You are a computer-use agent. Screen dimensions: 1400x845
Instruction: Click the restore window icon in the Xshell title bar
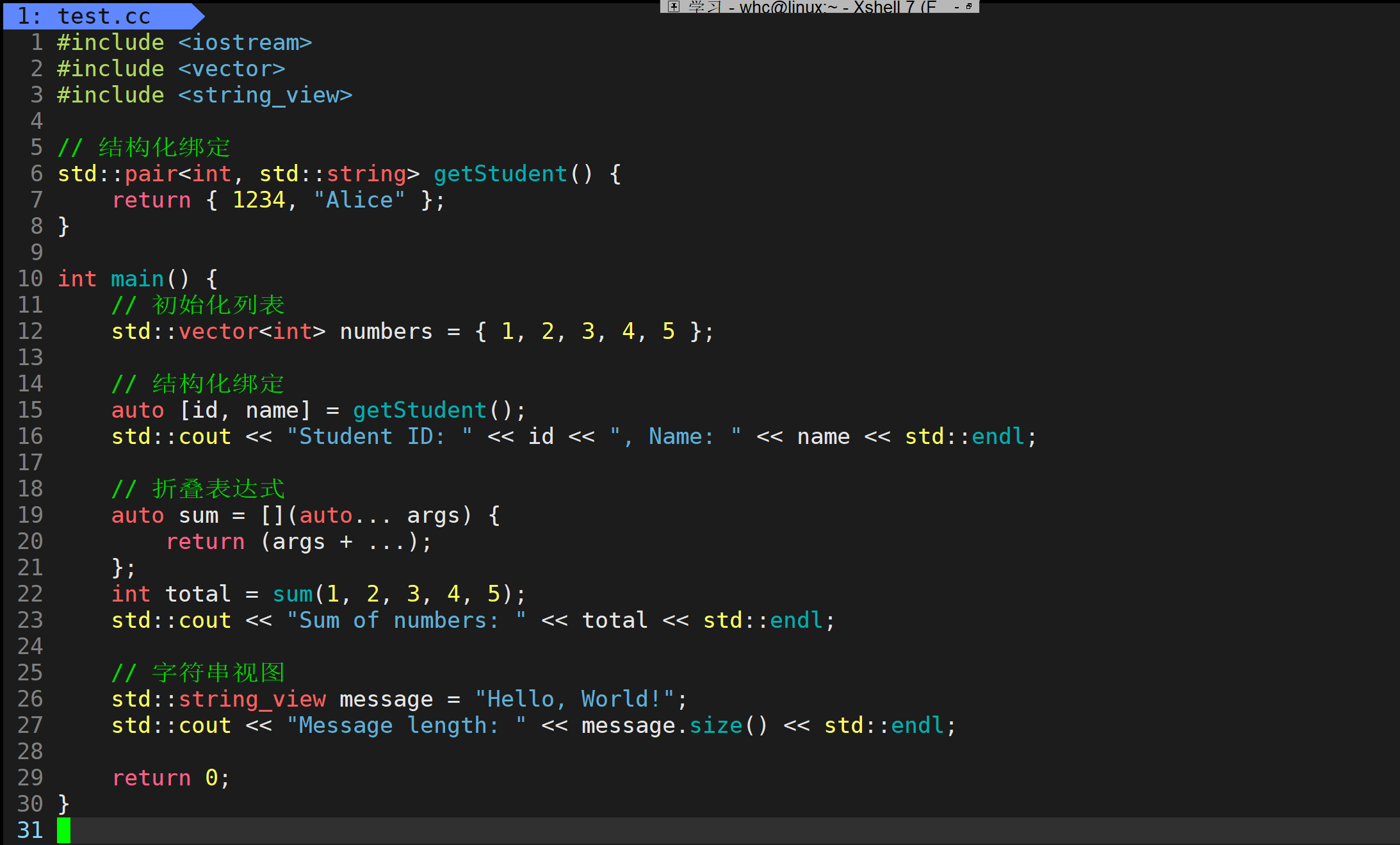coord(969,6)
